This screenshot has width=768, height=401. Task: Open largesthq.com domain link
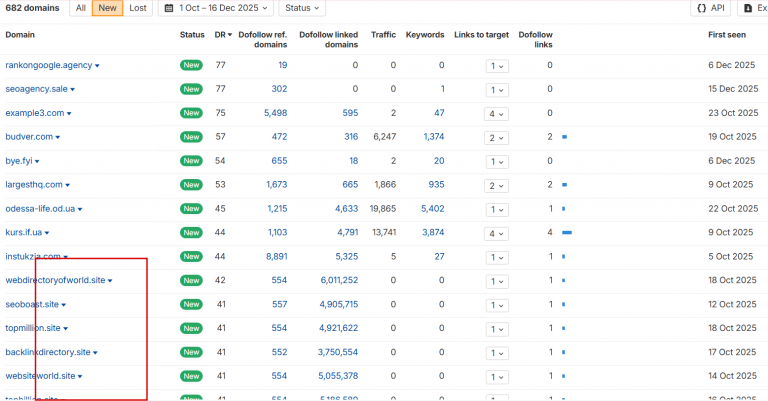click(x=34, y=185)
